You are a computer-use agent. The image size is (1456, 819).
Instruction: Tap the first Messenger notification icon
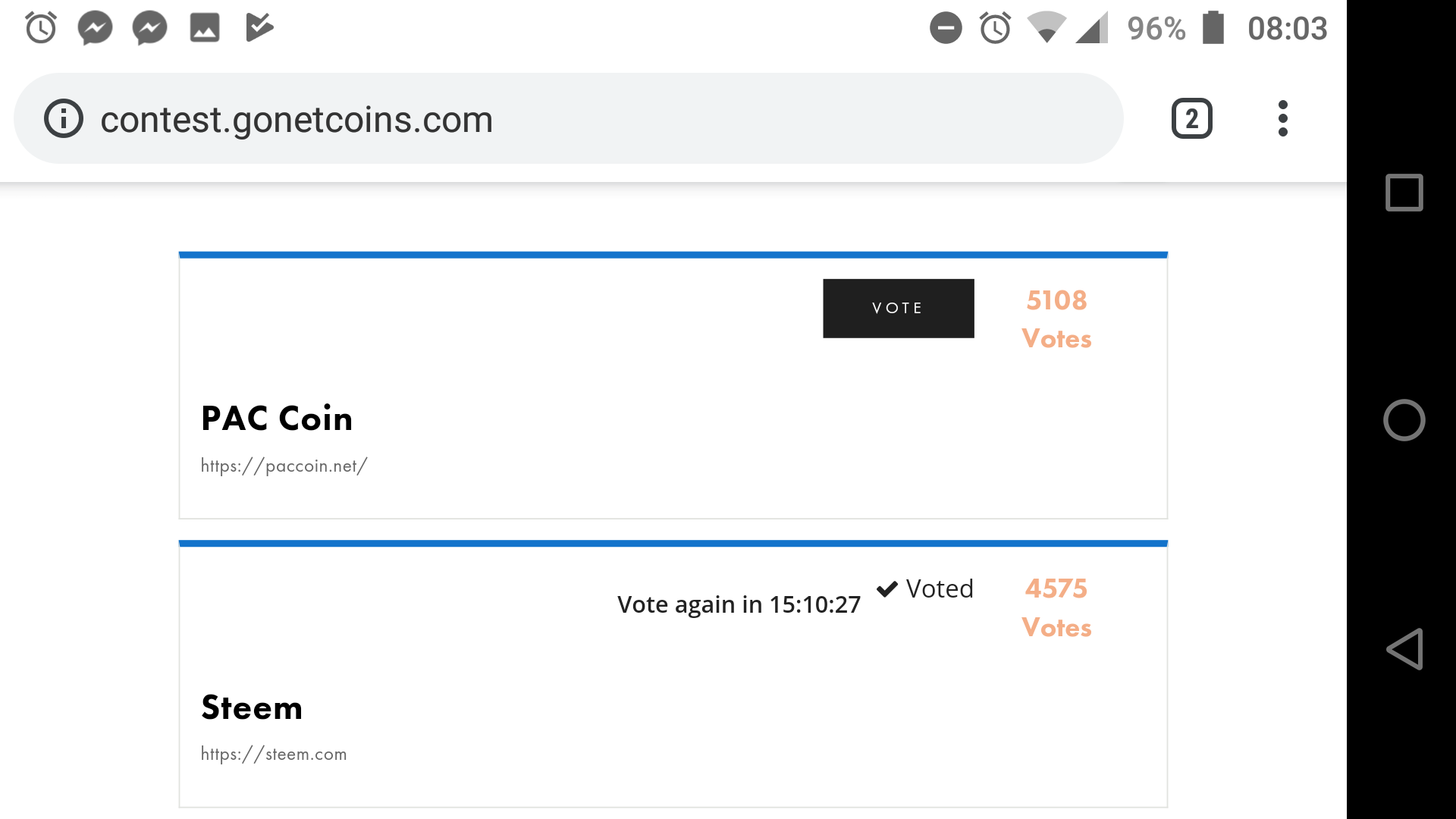tap(96, 29)
